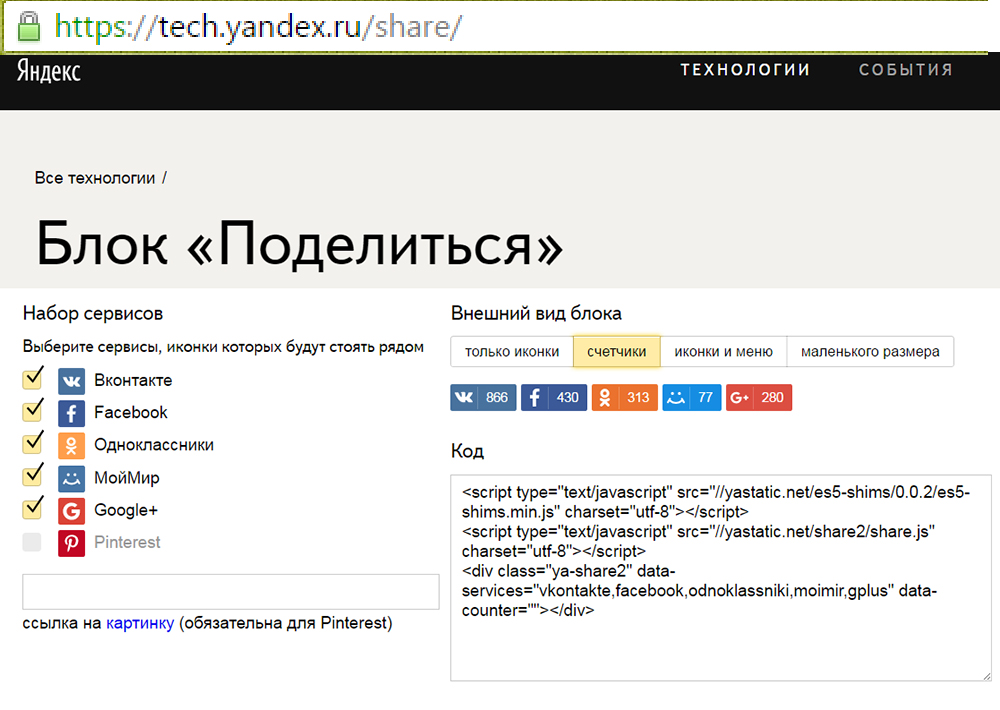Screen dimensions: 1000x710
Task: Select the "иконки и меню" appearance tab
Action: click(723, 351)
